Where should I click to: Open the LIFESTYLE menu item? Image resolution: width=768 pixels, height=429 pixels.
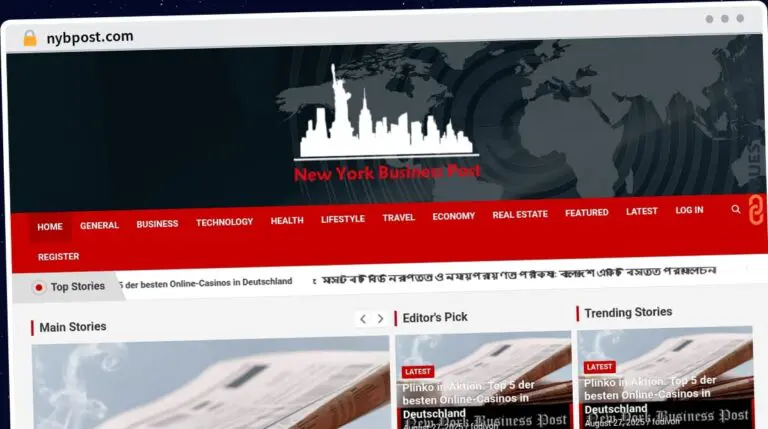pos(343,219)
